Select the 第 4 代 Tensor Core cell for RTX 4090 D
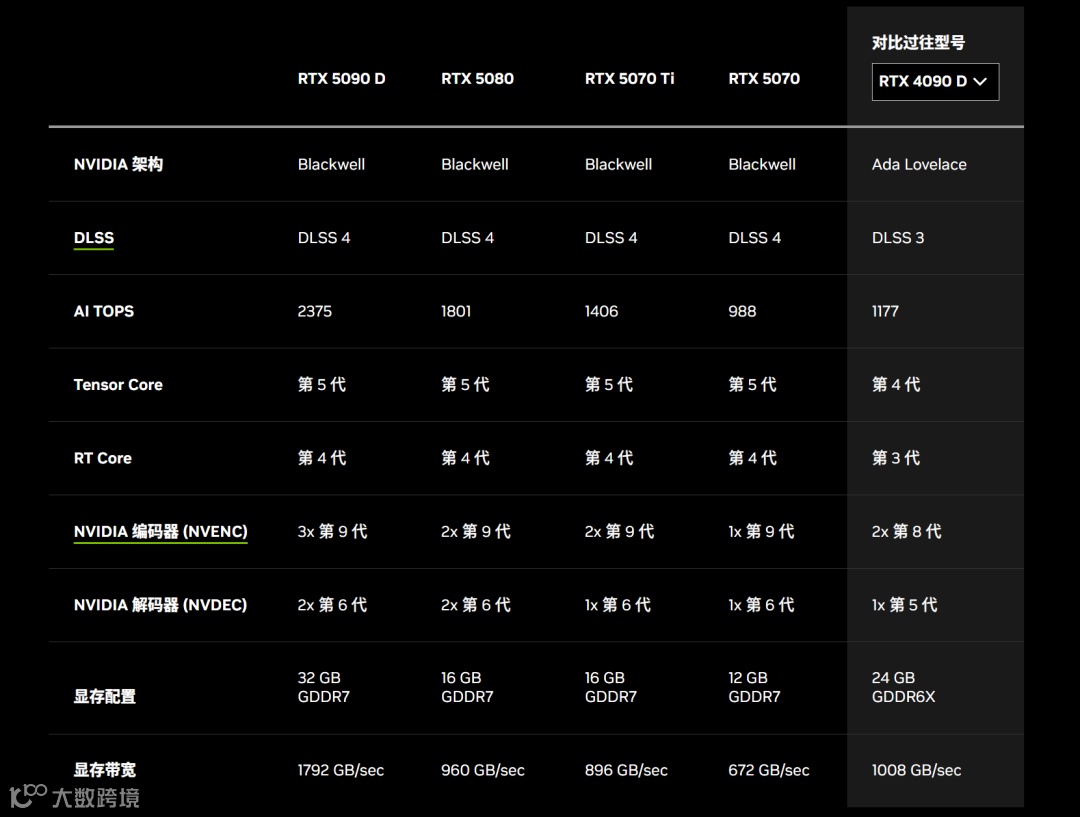The height and width of the screenshot is (817, 1080). 896,384
